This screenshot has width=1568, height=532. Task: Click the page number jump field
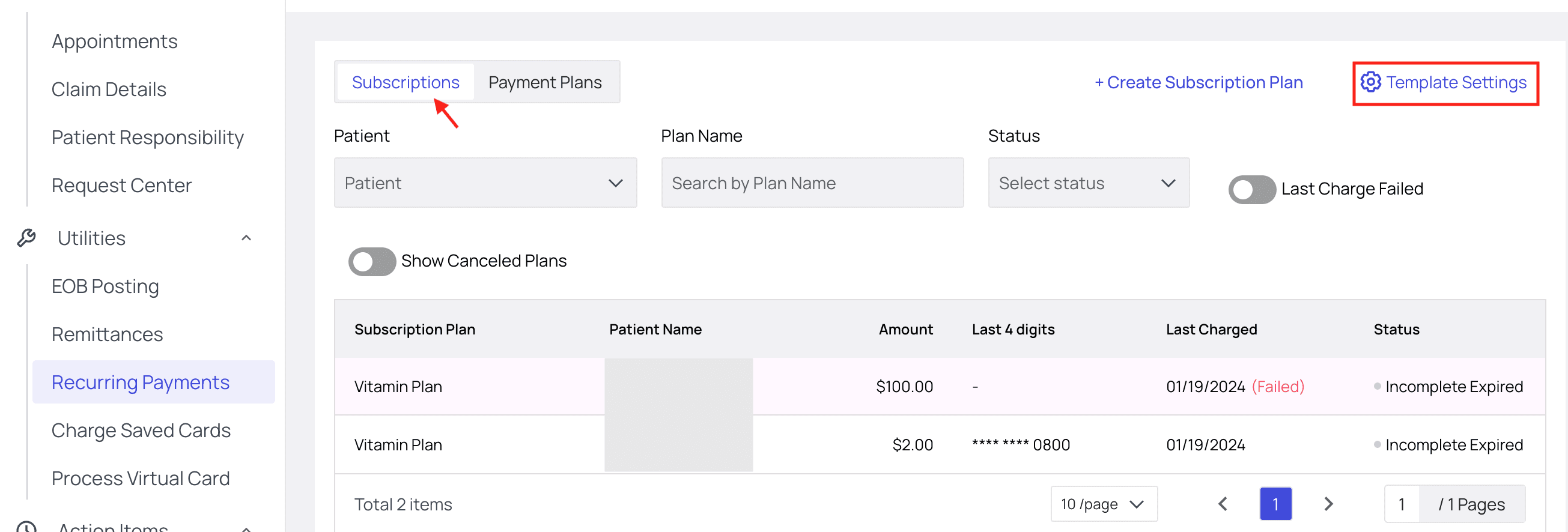click(x=1401, y=504)
